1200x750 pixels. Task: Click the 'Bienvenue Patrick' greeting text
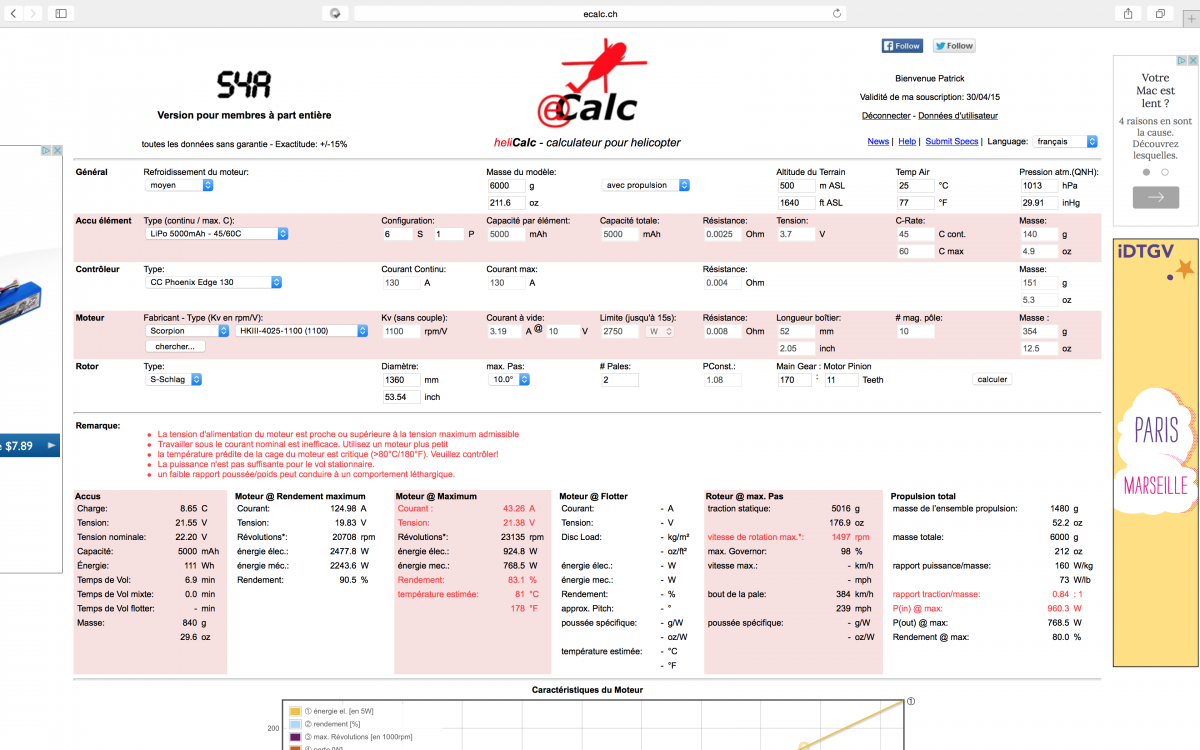point(930,78)
